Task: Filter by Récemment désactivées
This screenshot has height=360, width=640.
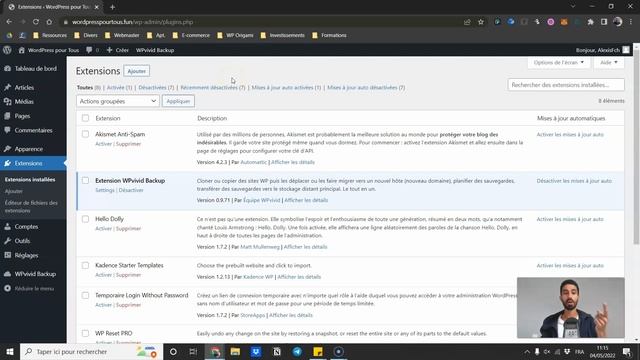Action: click(213, 87)
